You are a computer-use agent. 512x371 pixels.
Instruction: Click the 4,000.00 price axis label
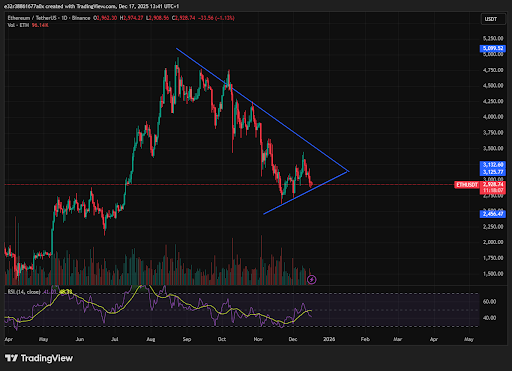point(493,117)
